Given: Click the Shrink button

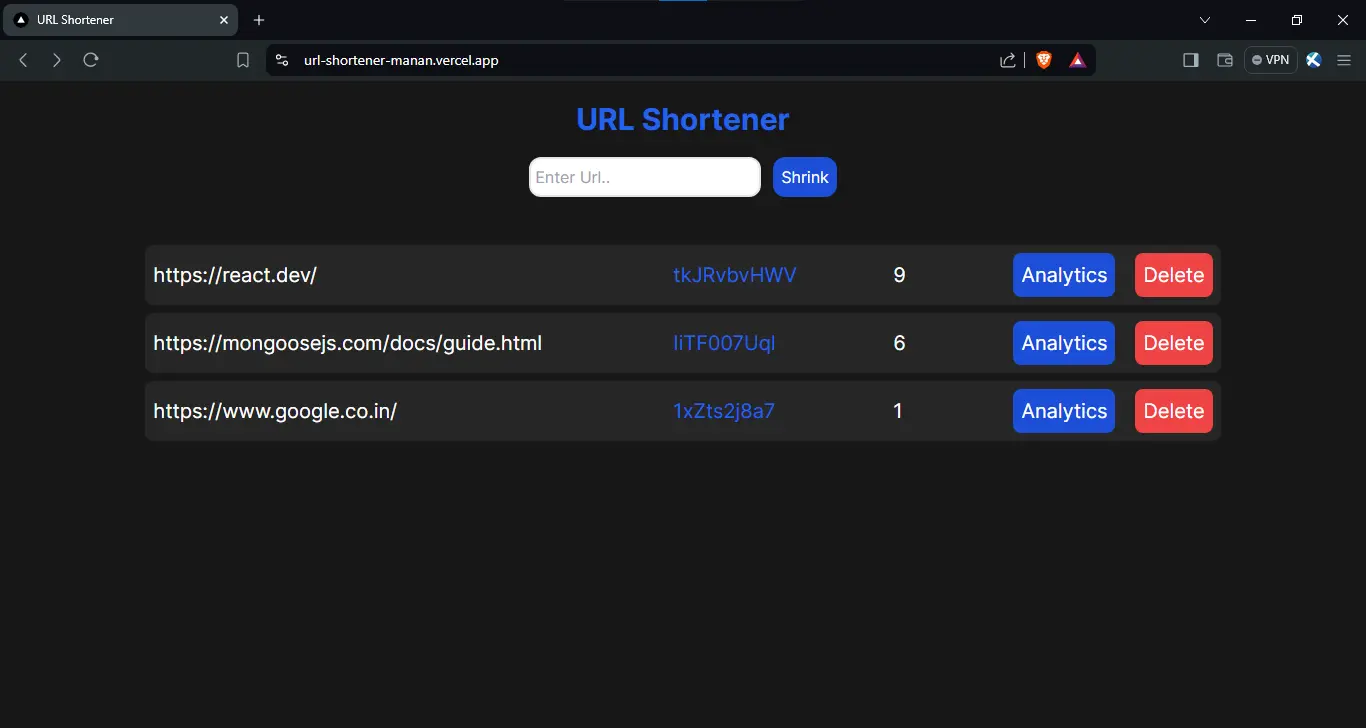Looking at the screenshot, I should tap(805, 177).
